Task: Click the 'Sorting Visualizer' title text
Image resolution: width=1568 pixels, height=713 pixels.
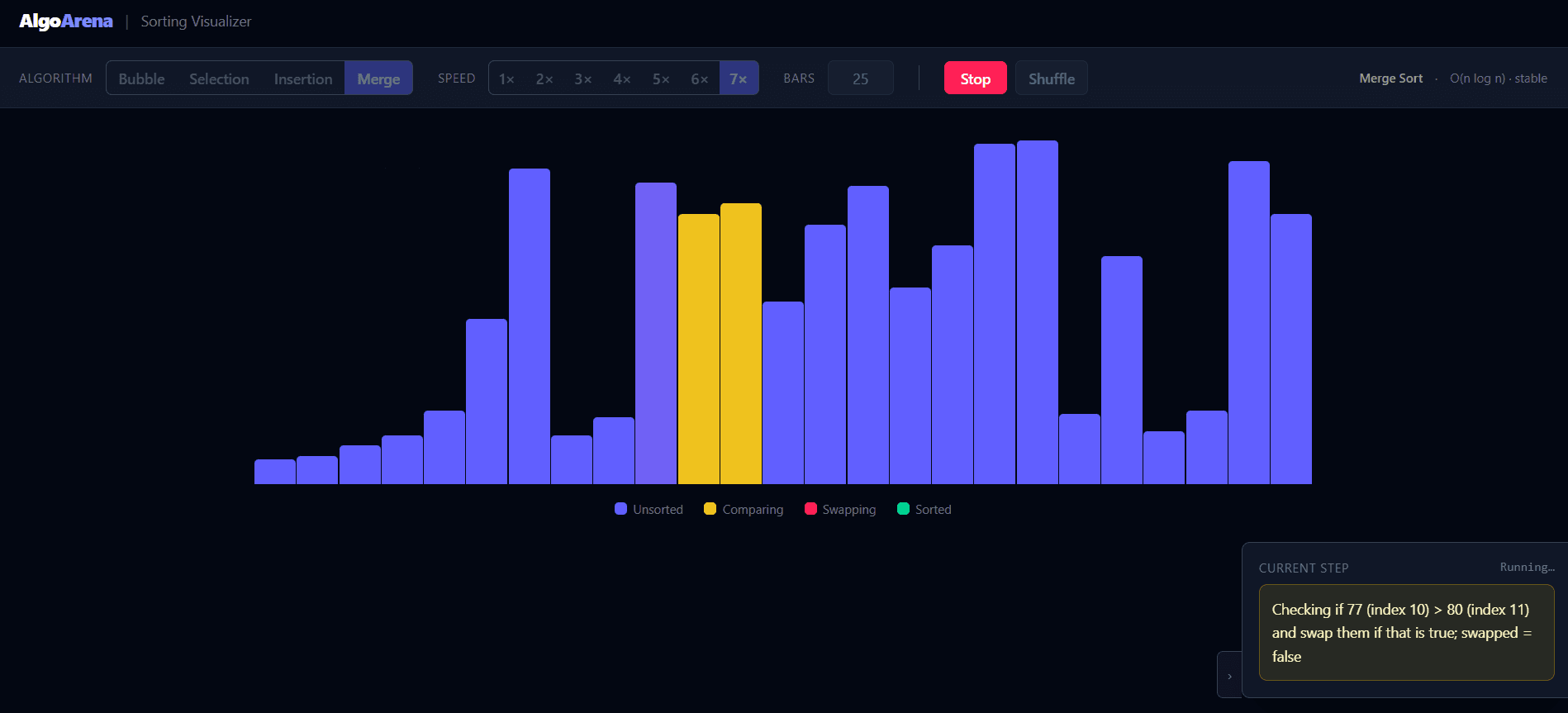Action: click(196, 21)
